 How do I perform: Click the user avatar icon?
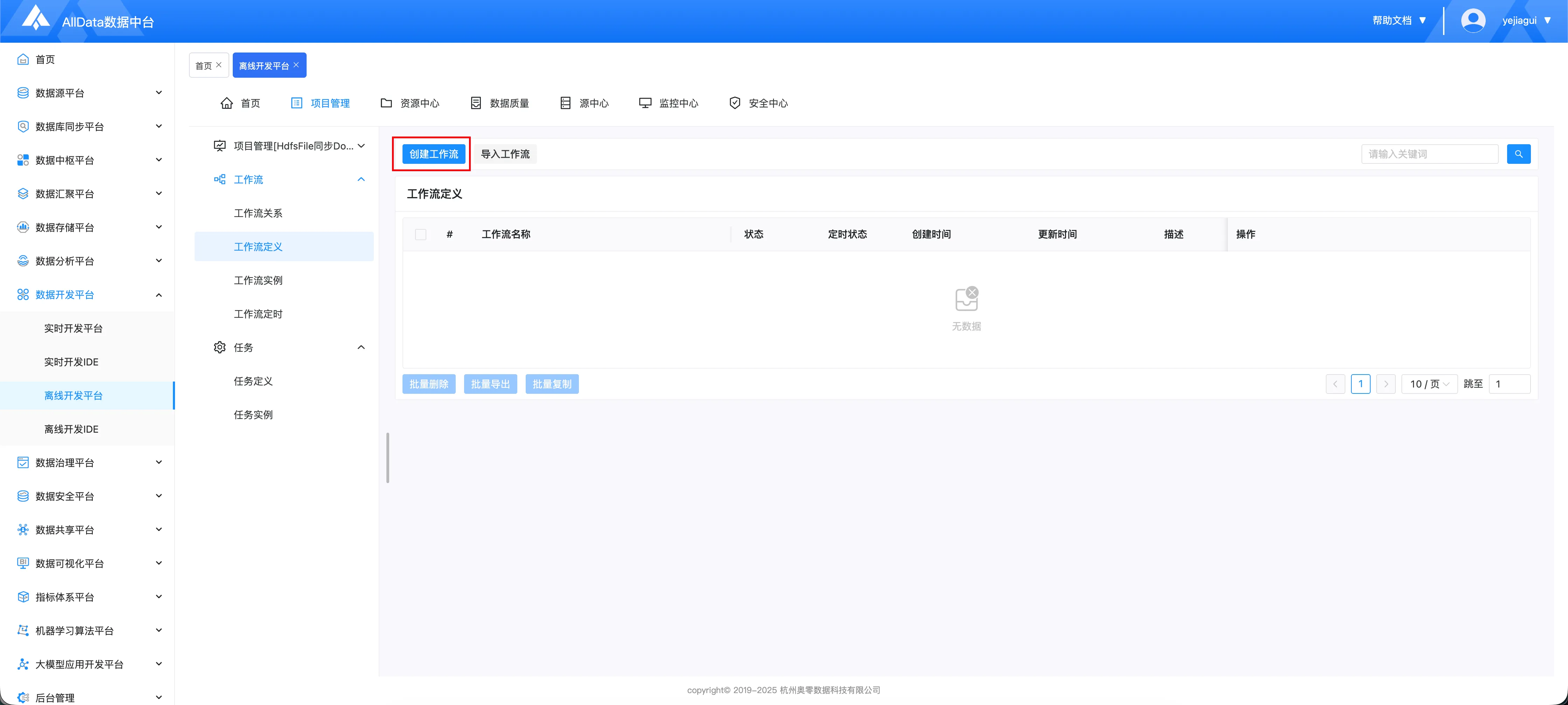click(x=1472, y=21)
